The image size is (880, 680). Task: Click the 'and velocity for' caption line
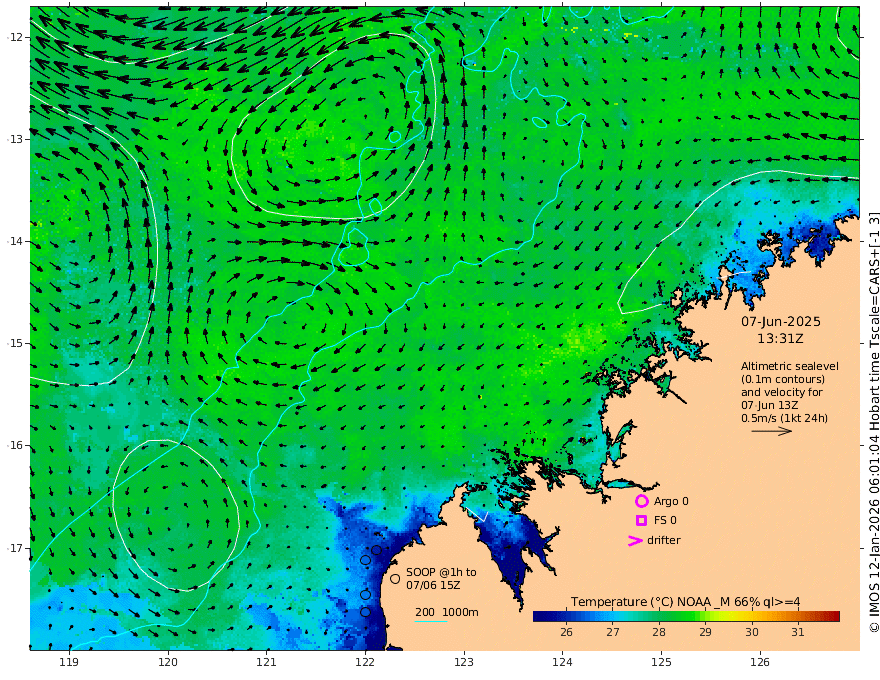click(x=781, y=392)
